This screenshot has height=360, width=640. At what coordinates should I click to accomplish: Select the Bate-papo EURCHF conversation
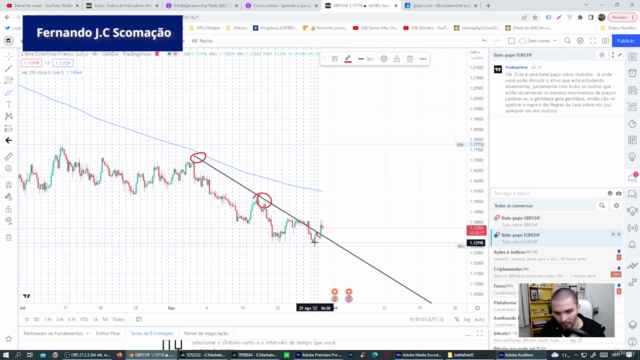coord(557,238)
